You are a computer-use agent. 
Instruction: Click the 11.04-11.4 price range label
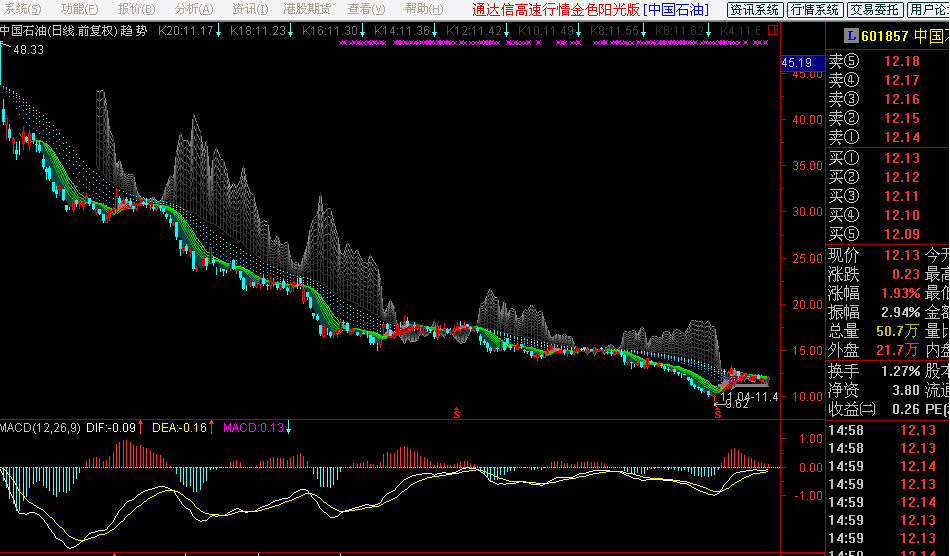pos(749,397)
